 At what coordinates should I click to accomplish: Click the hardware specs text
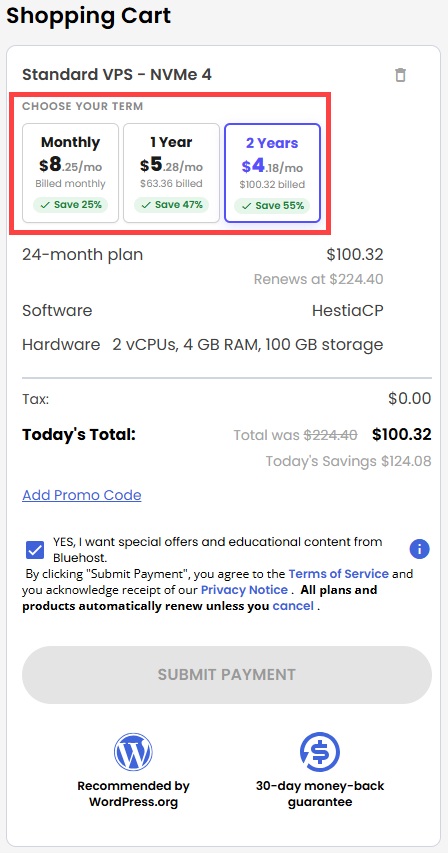(x=248, y=345)
